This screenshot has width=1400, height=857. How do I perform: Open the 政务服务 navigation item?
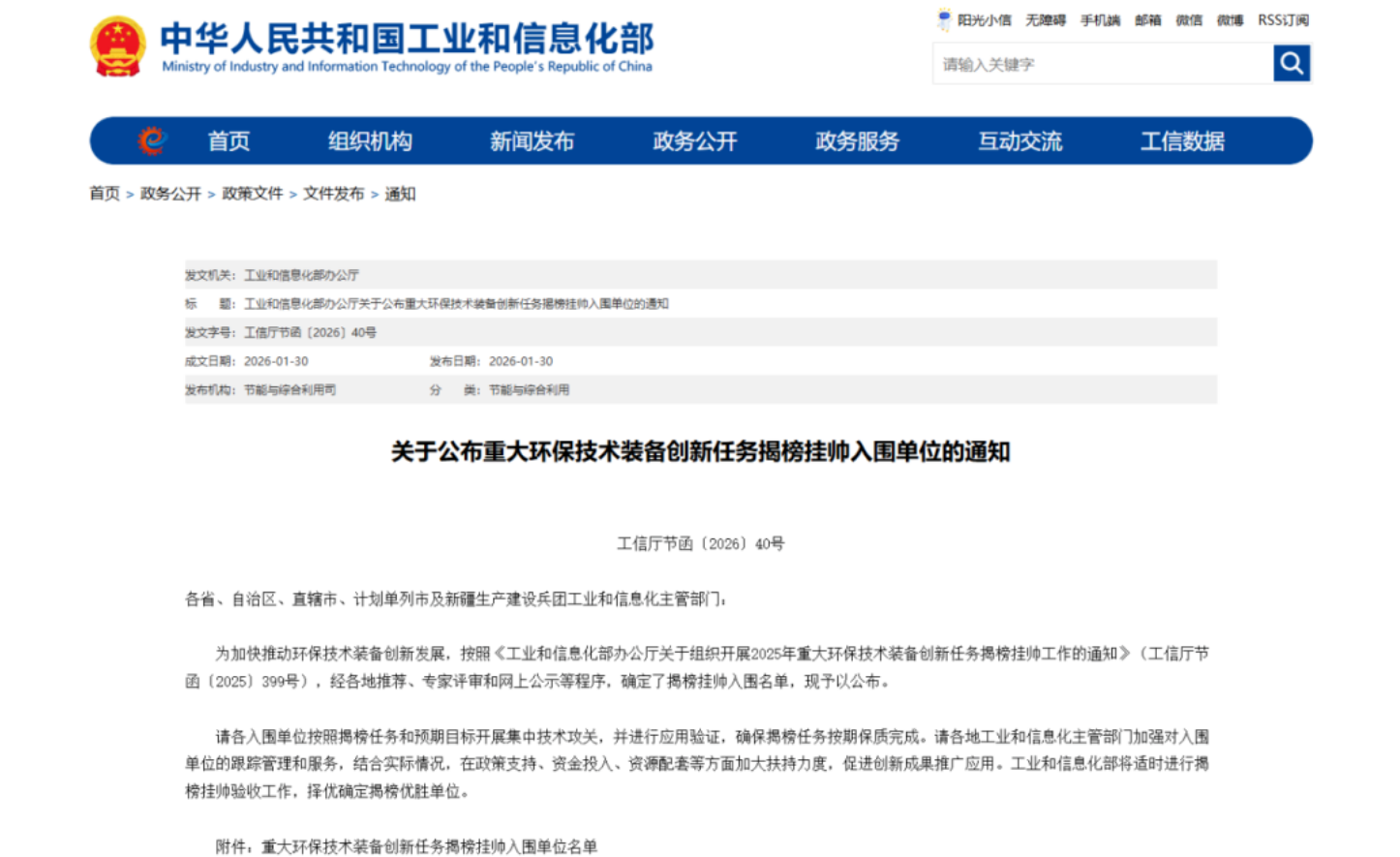pos(857,141)
